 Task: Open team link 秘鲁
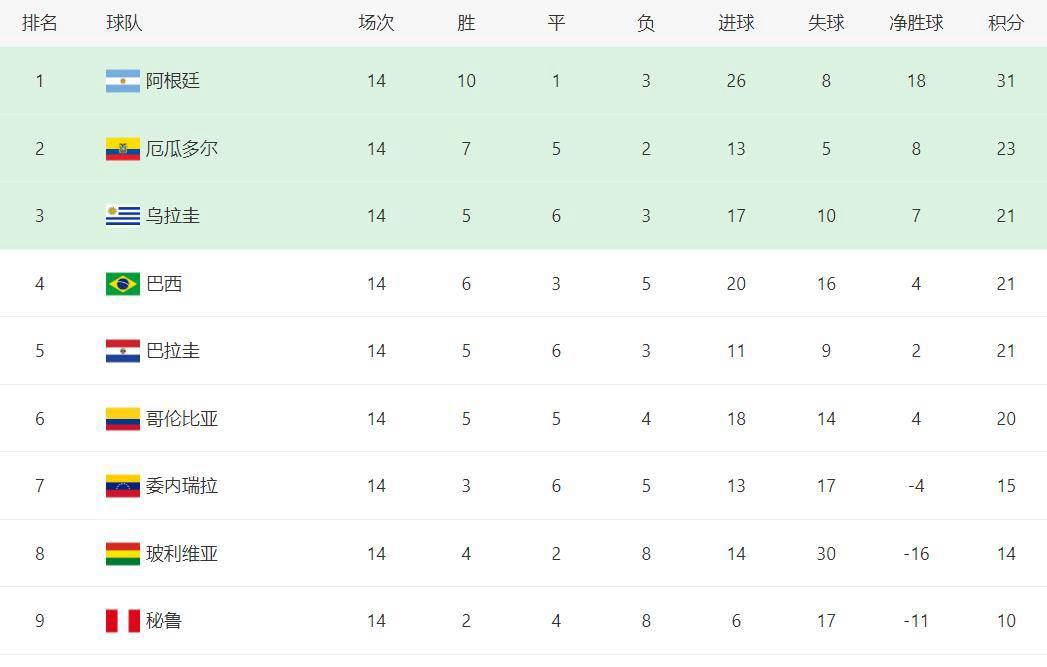164,621
